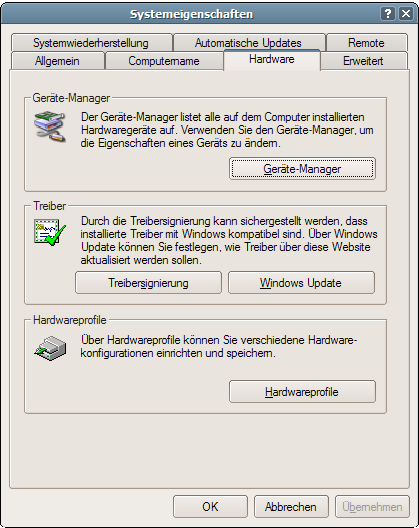Viewport: 419px width, 528px height.
Task: Close the Systemeigenschaften dialog
Action: point(406,14)
